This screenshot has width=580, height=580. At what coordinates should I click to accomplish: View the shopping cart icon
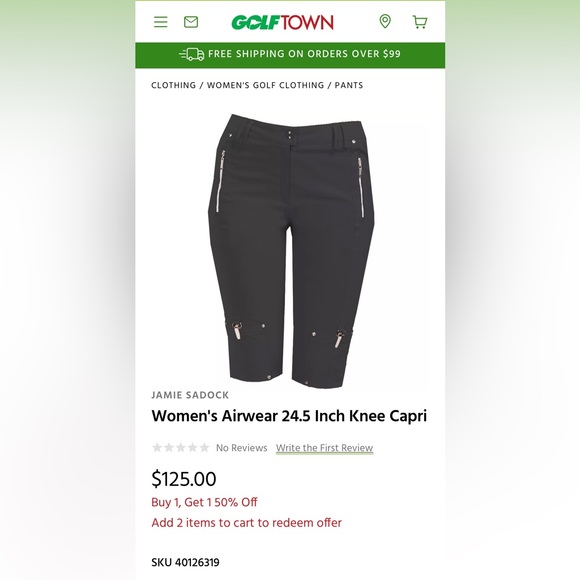click(x=420, y=22)
